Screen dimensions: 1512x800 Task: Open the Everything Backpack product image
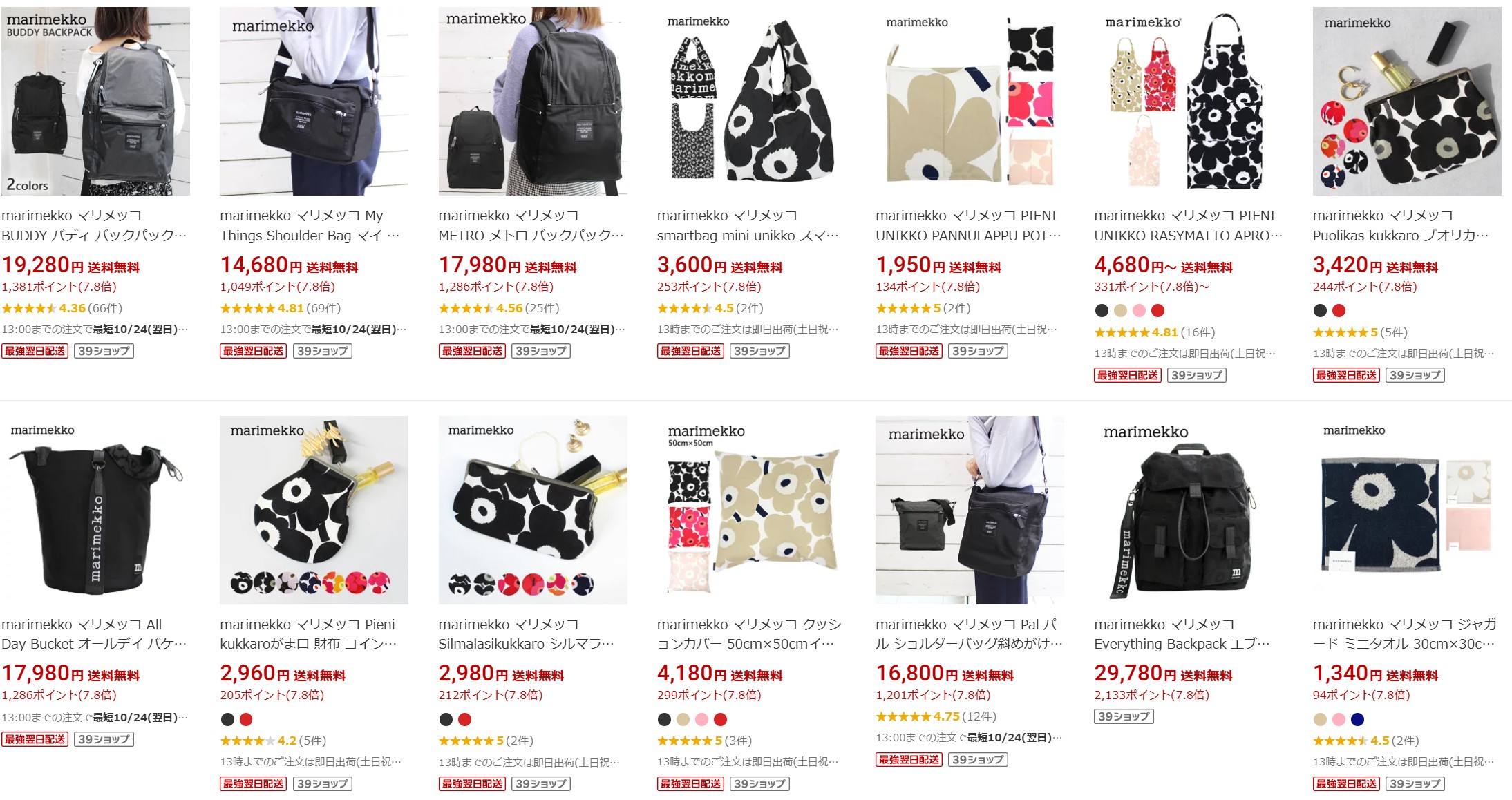(x=1189, y=510)
